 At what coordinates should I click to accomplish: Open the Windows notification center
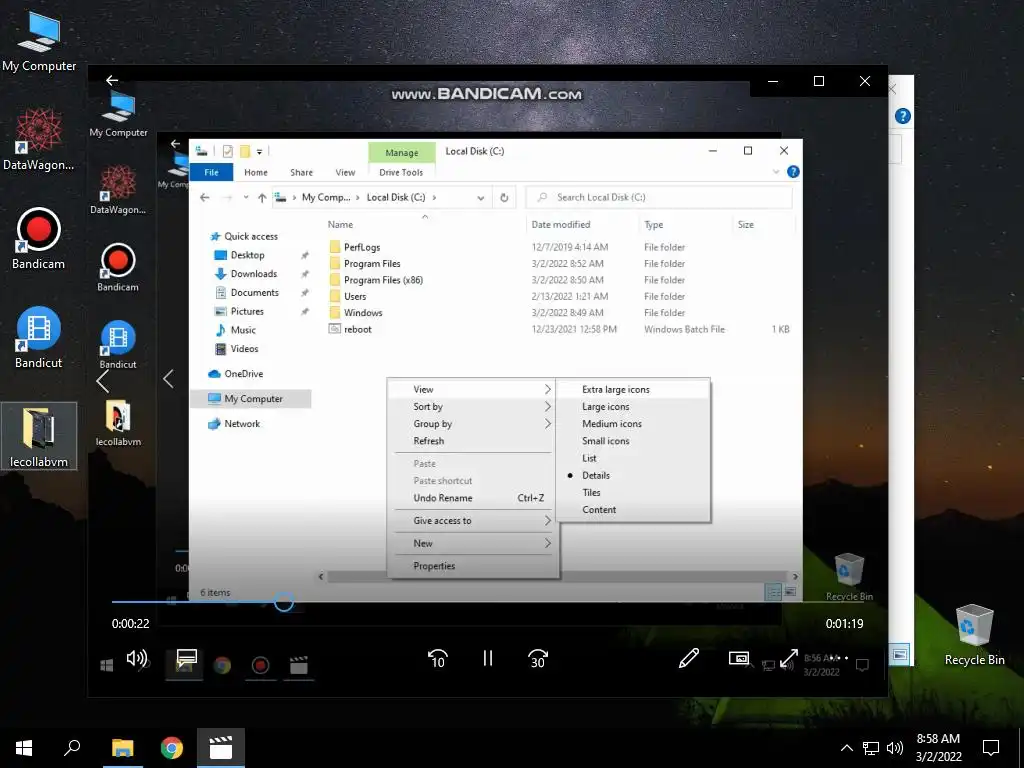991,748
